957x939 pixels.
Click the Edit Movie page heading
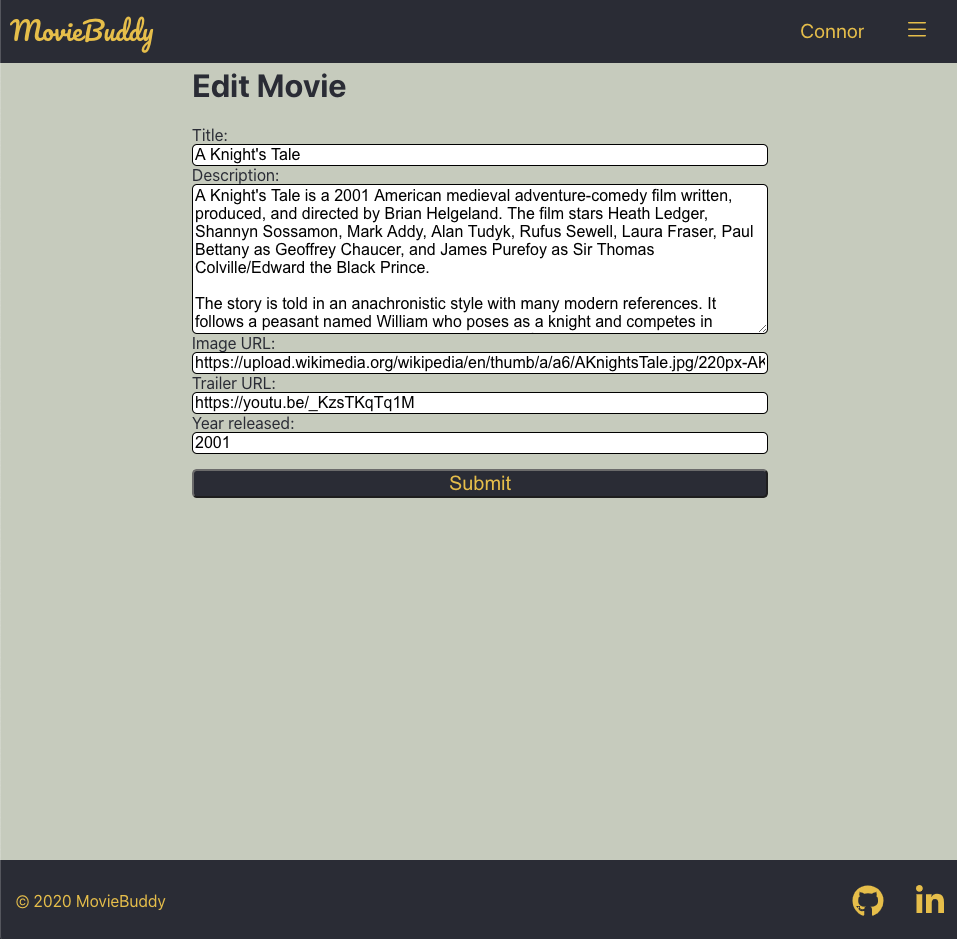pos(268,86)
